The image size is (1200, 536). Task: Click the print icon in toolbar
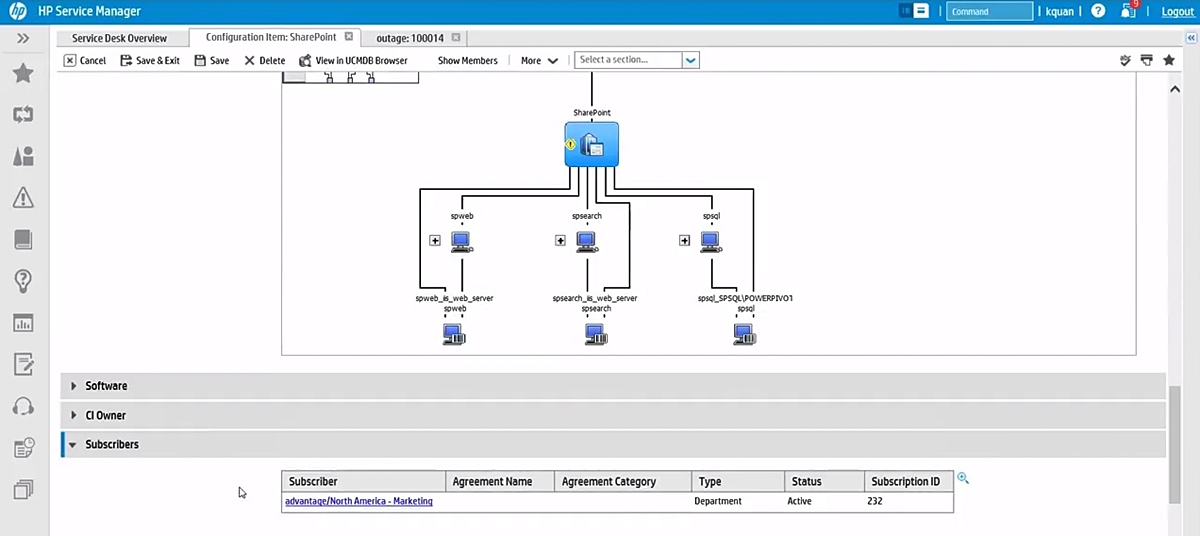(x=1146, y=60)
